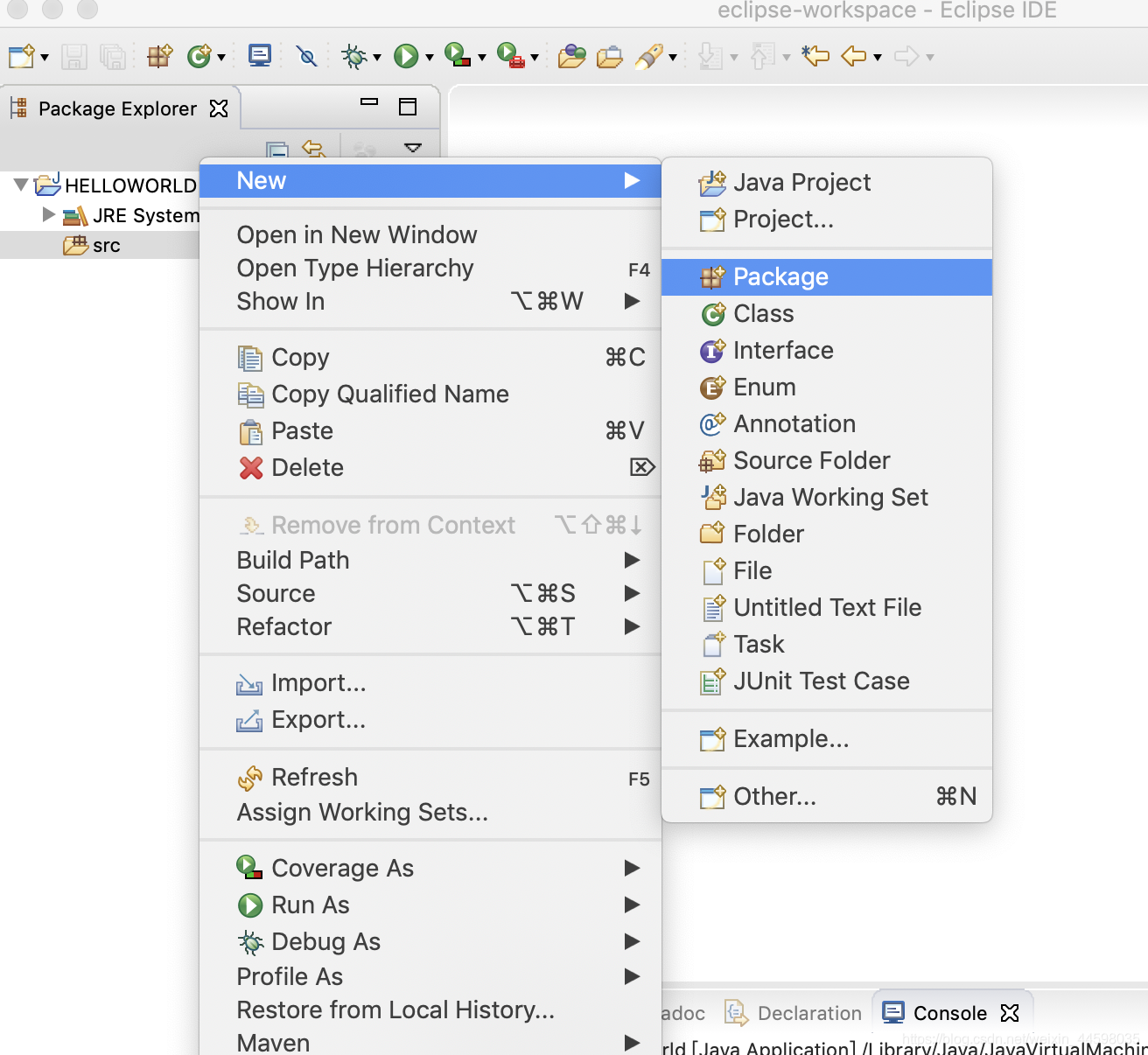Choose Paste from context menu

click(430, 430)
